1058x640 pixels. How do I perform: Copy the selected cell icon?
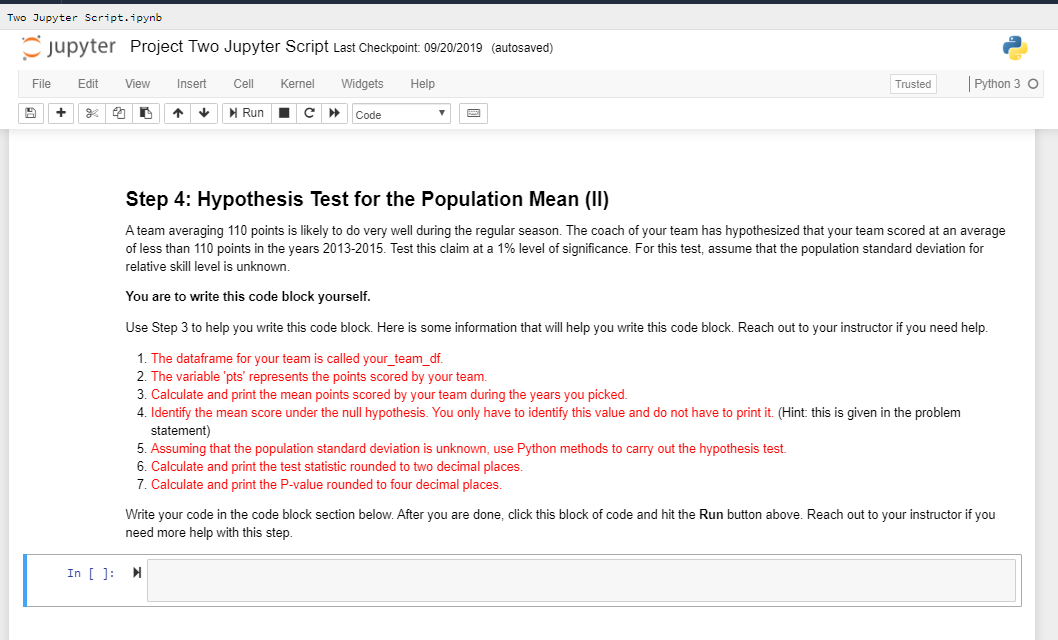click(118, 112)
